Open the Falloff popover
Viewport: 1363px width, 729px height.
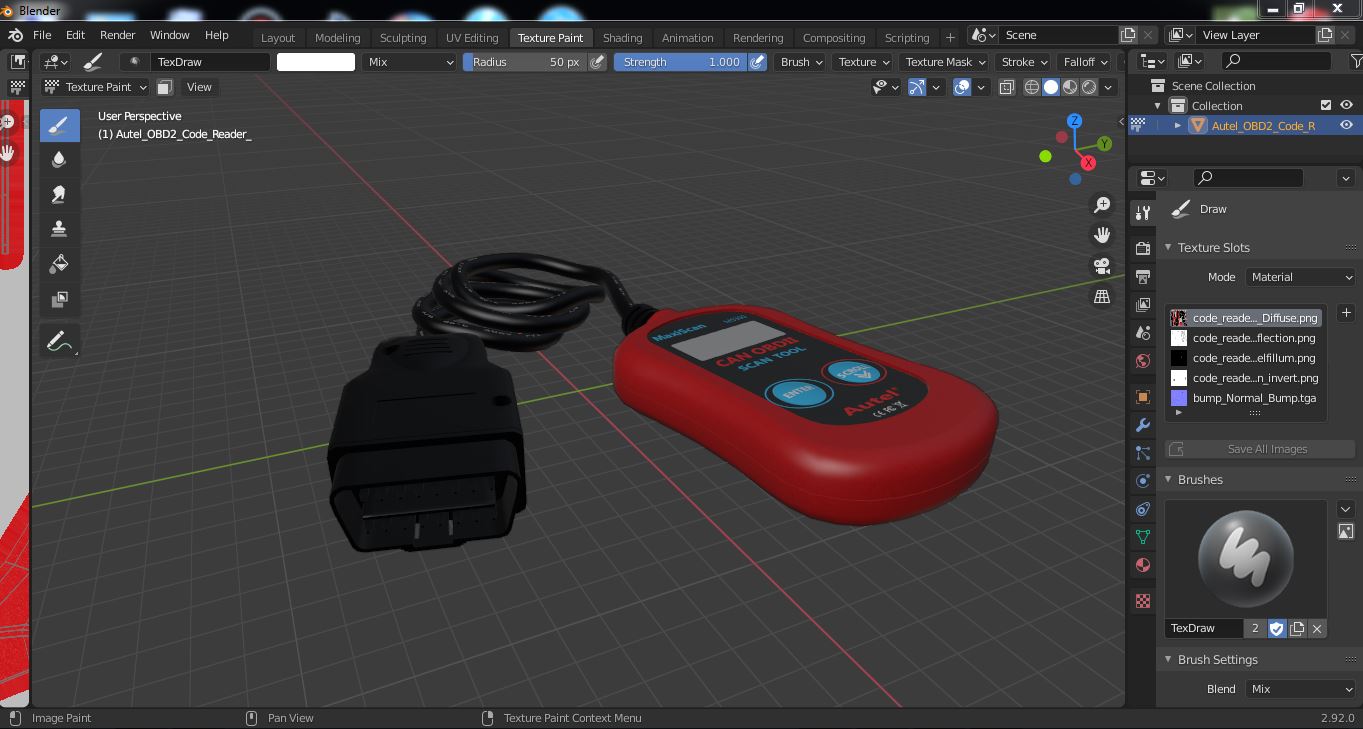pos(1085,62)
